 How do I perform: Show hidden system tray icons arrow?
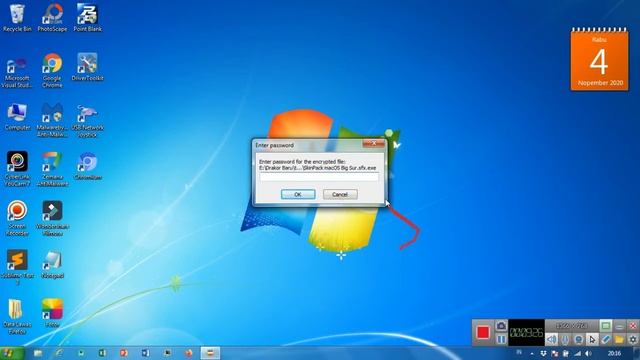(532, 353)
